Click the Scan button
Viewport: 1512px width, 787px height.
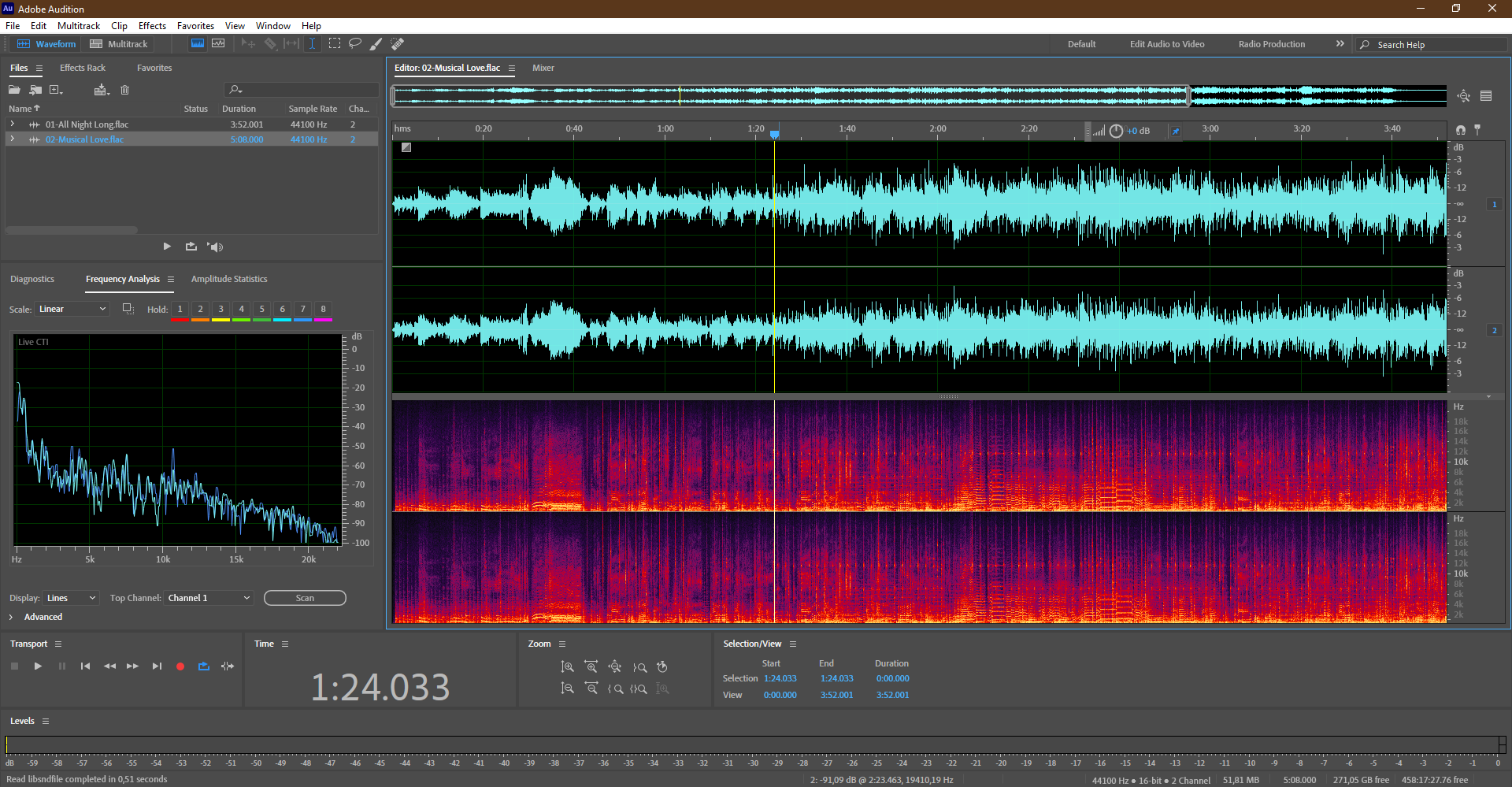pos(305,598)
